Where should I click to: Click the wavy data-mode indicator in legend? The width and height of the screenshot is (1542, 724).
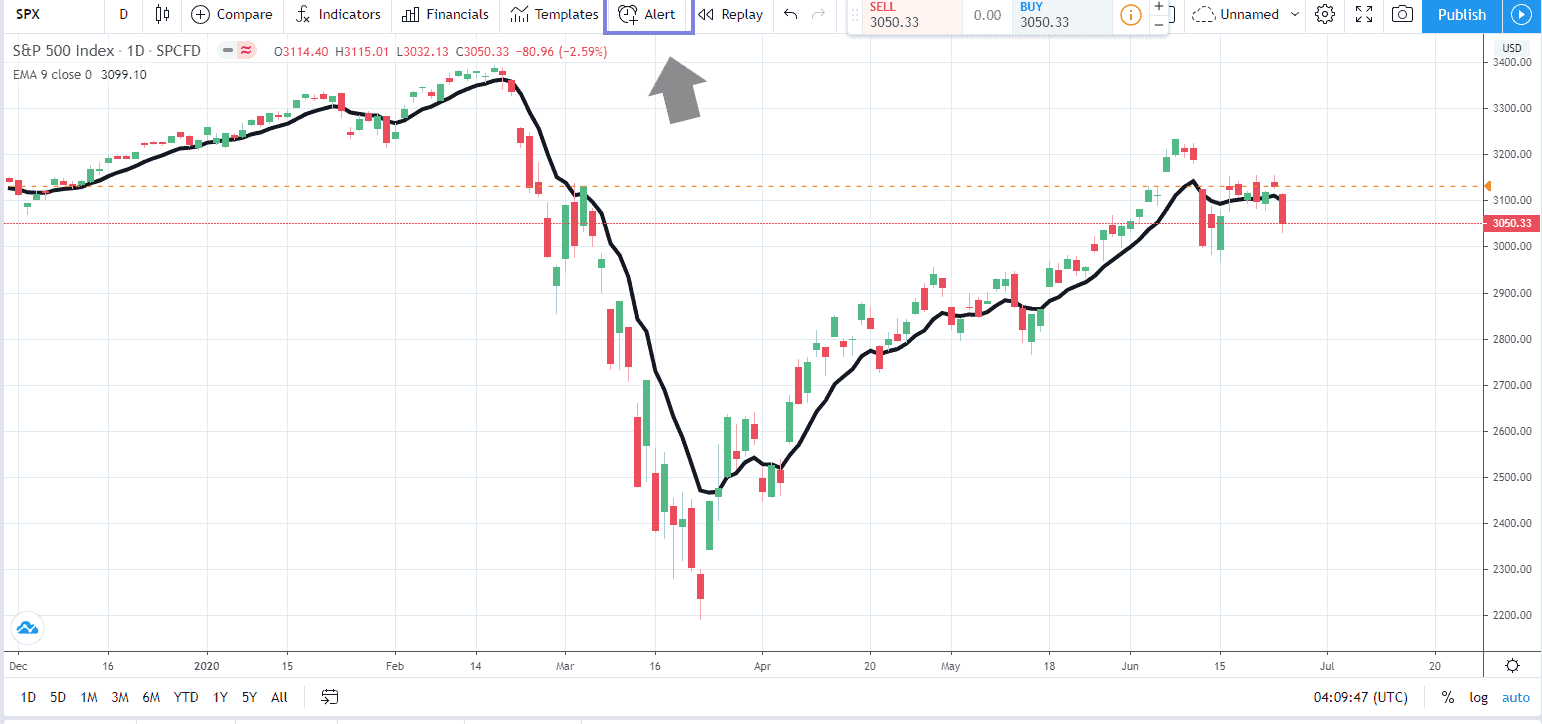pos(245,49)
